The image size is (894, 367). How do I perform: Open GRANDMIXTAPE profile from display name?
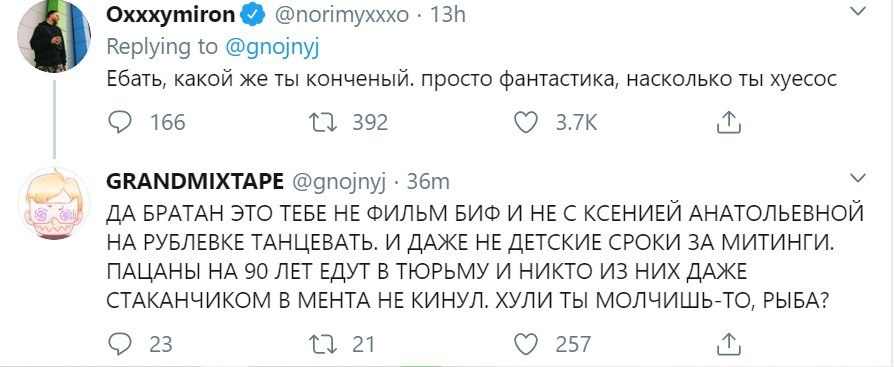coord(195,181)
